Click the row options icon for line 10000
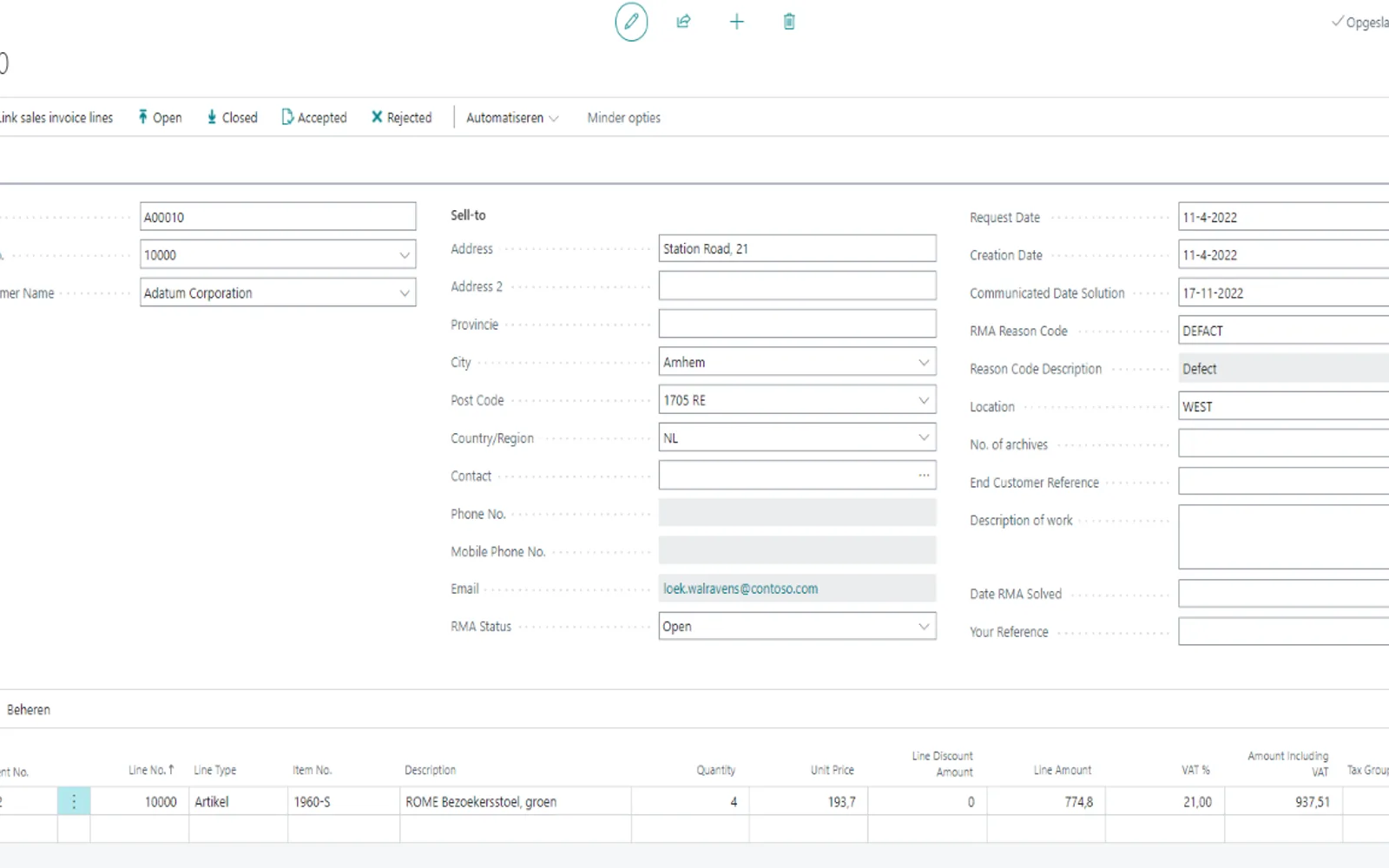Screen dimensions: 1389x868 point(74,802)
